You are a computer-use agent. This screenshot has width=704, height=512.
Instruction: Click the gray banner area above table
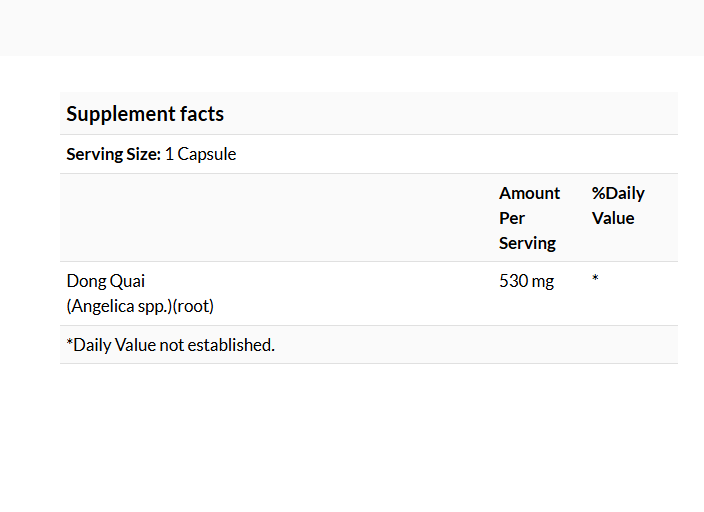point(352,28)
